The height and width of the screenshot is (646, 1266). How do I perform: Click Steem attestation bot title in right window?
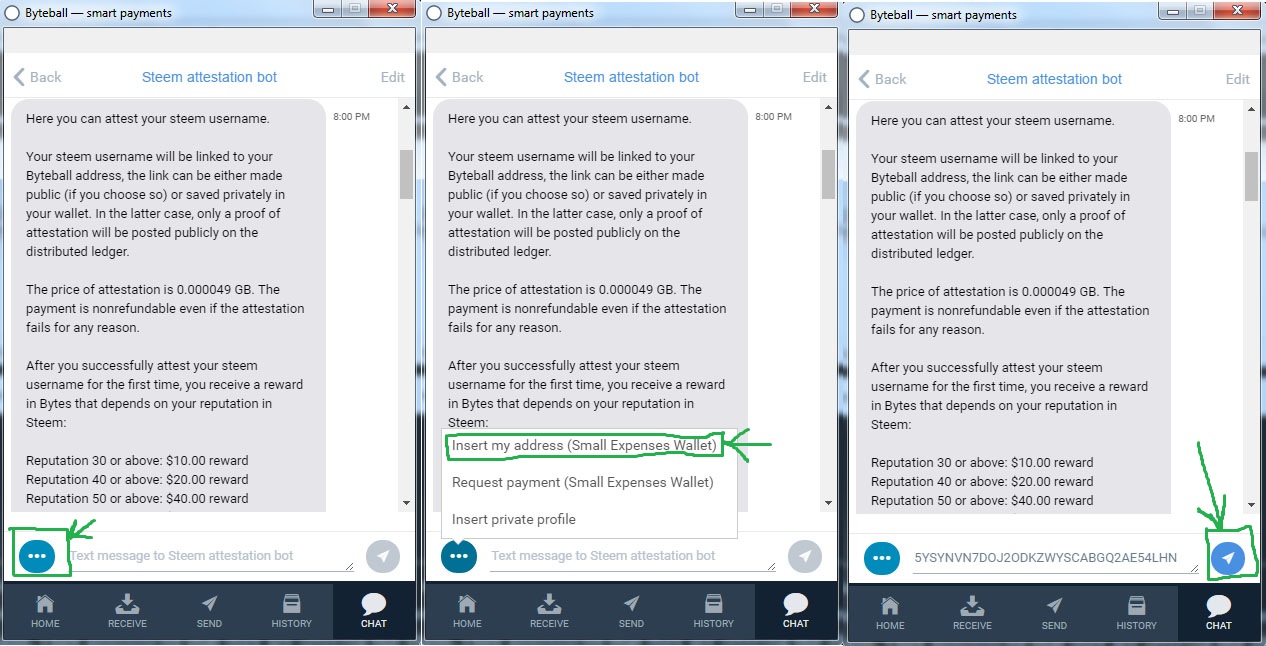(1054, 79)
